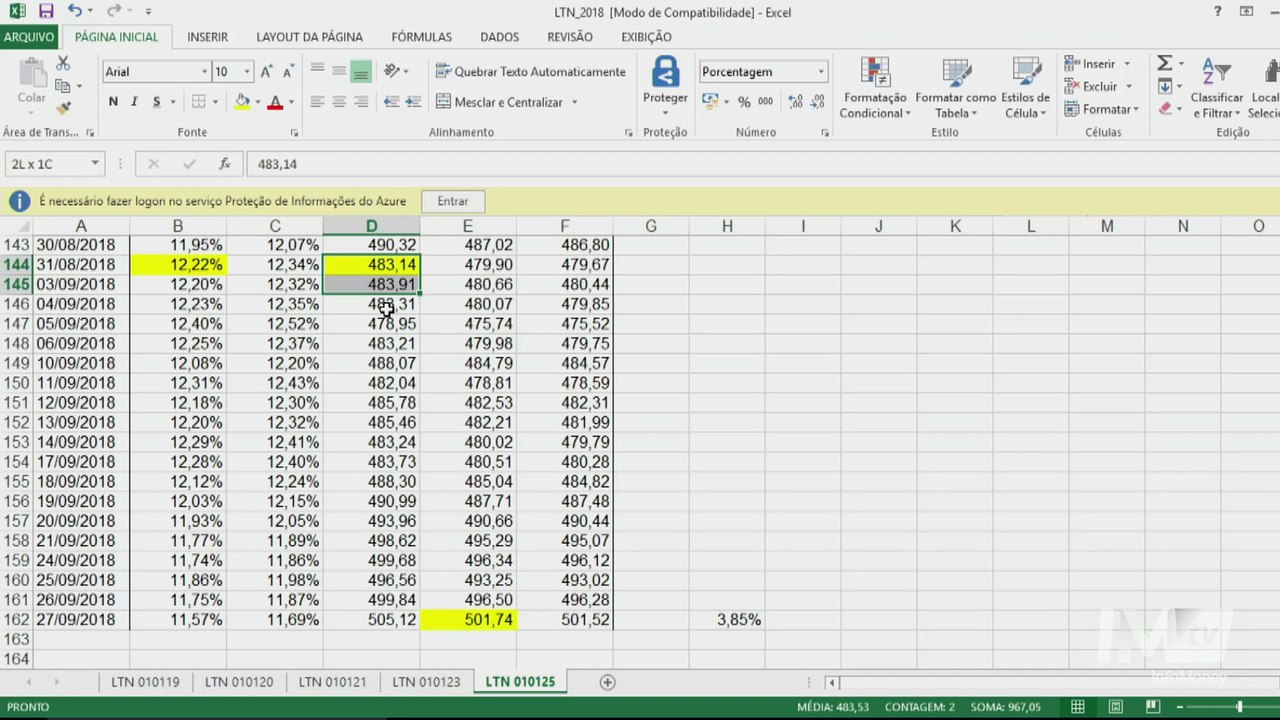1280x720 pixels.
Task: Click the Undo arrow icon
Action: [x=75, y=12]
